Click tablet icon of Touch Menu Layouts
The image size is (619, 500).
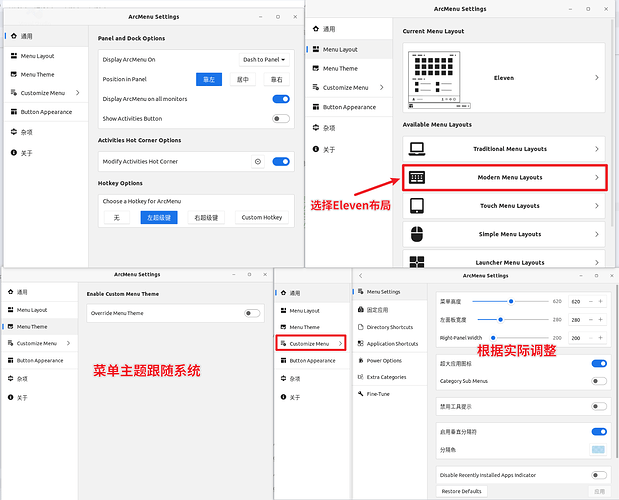(x=417, y=206)
